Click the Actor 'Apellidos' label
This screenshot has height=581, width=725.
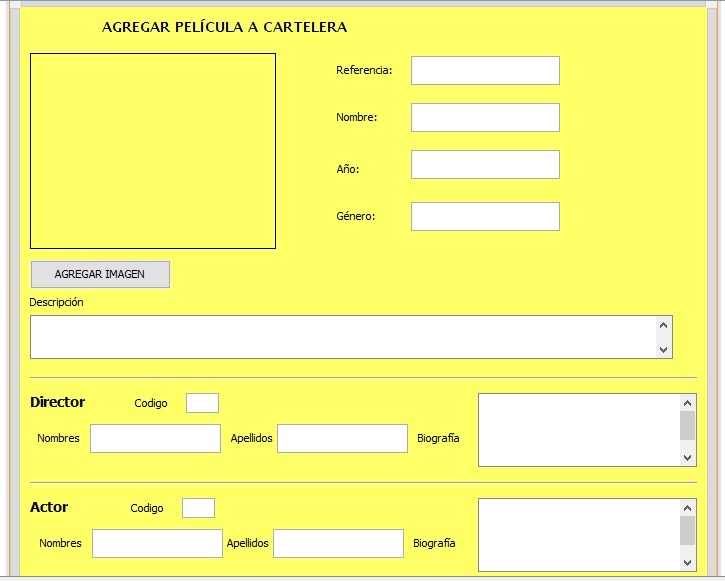coord(247,543)
